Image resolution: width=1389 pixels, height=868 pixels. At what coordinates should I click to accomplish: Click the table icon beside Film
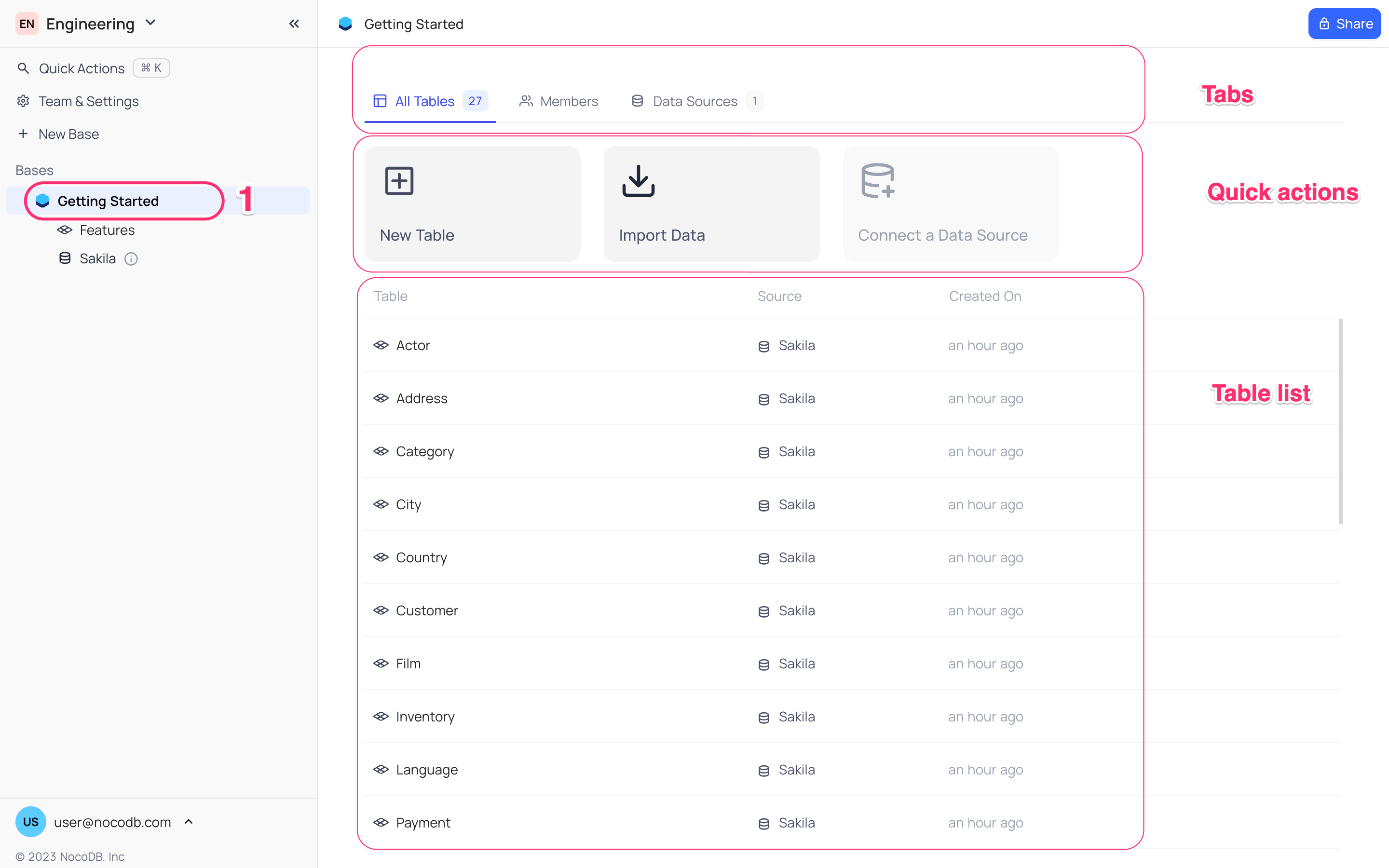[381, 664]
